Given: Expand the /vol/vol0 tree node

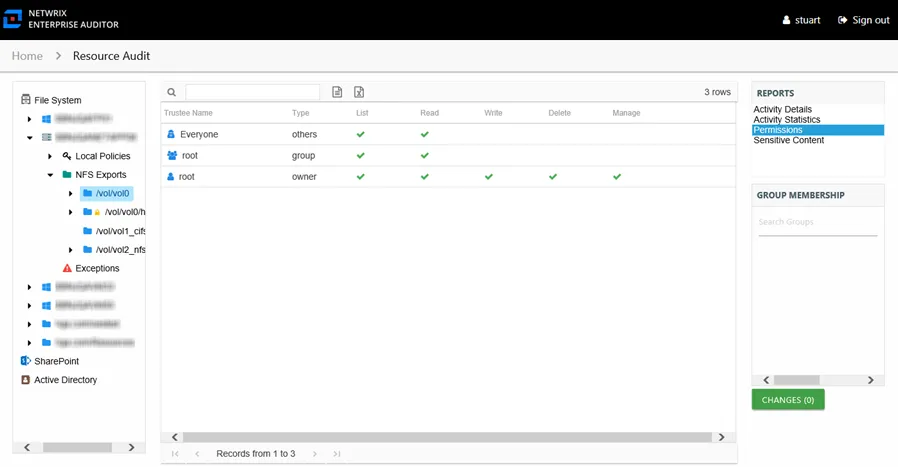Looking at the screenshot, I should [x=70, y=194].
